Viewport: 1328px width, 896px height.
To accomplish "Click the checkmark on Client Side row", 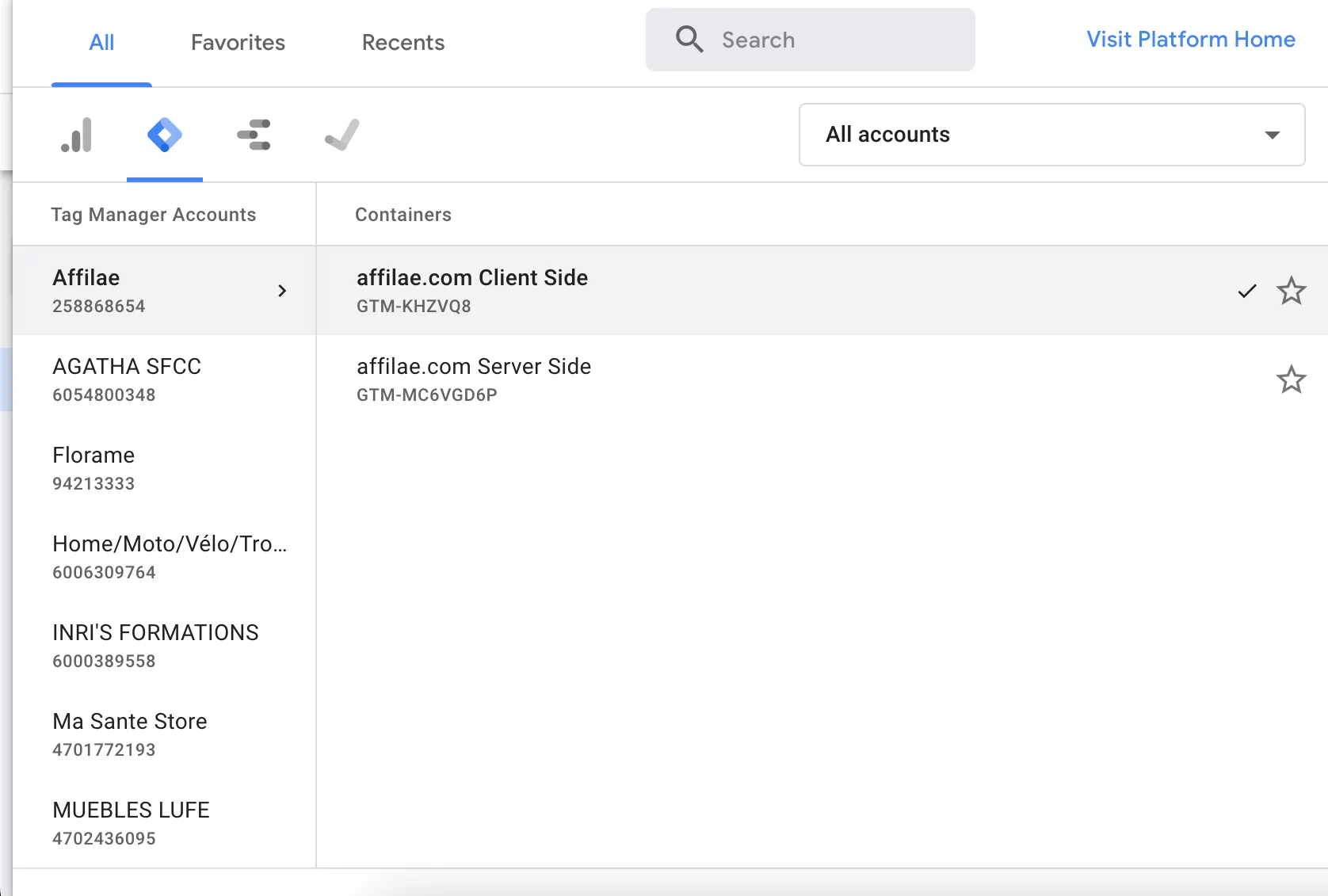I will tap(1247, 291).
